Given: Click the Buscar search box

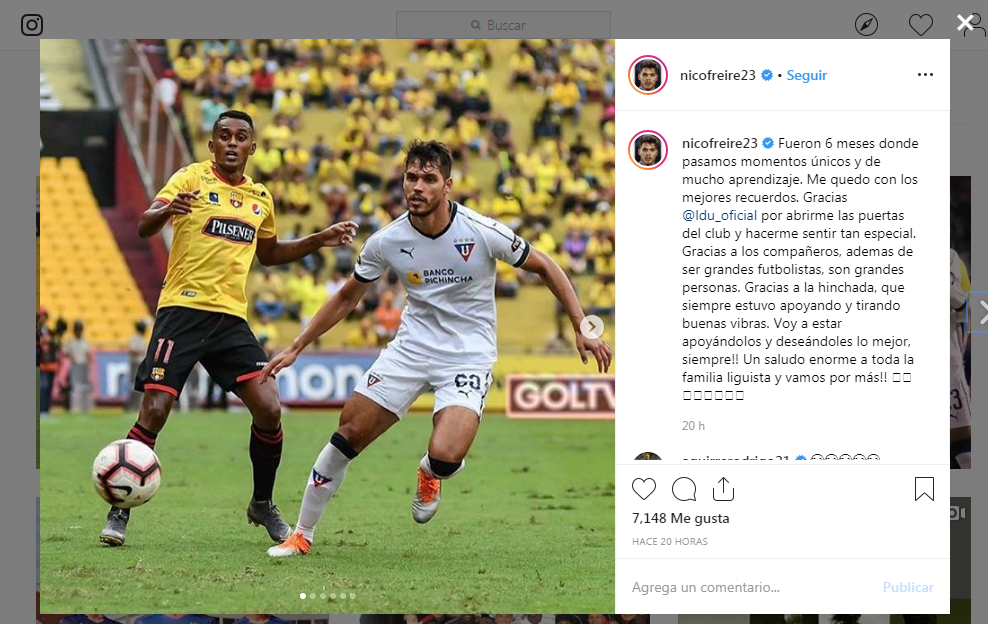Looking at the screenshot, I should (x=503, y=25).
